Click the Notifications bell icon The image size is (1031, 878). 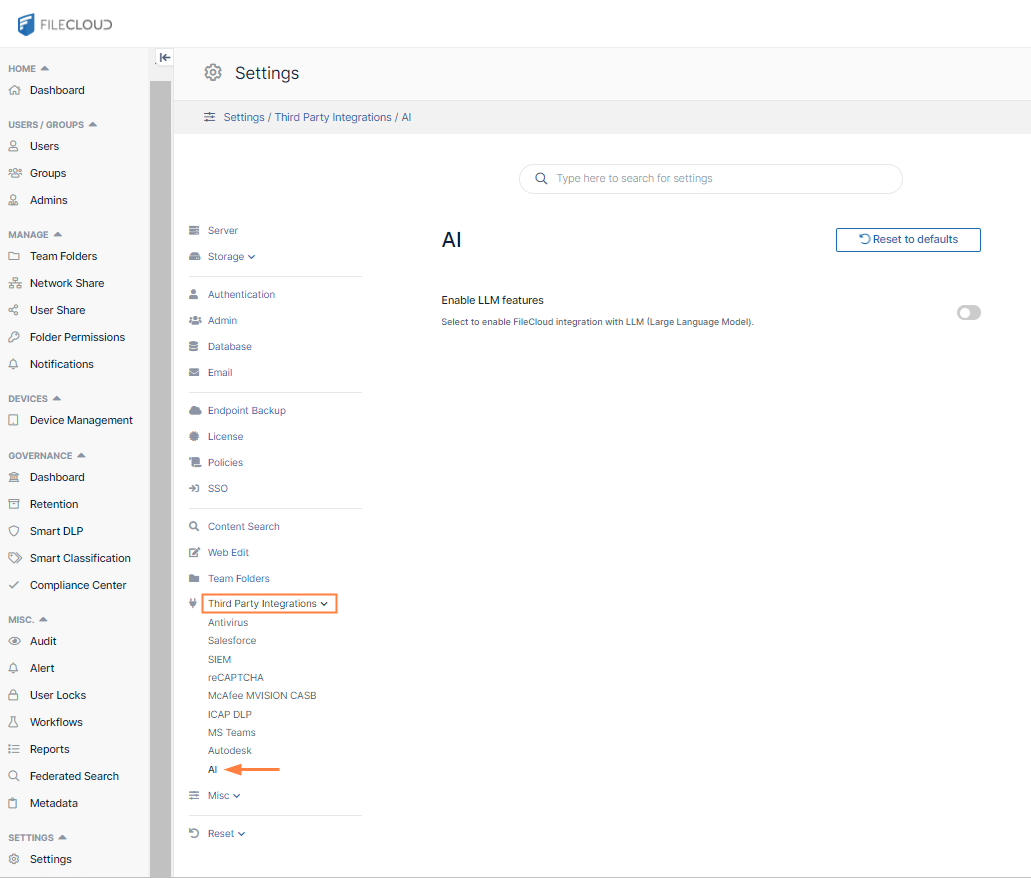pyautogui.click(x=14, y=364)
